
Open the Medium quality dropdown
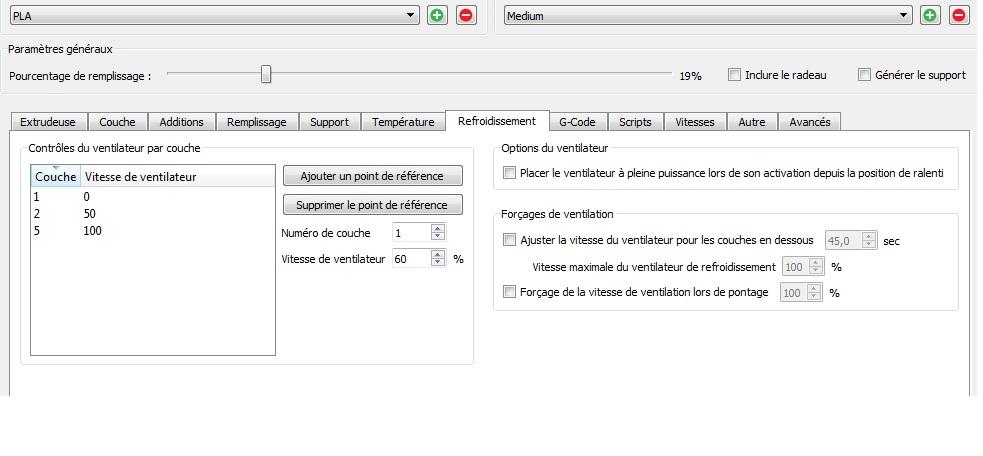pos(708,16)
